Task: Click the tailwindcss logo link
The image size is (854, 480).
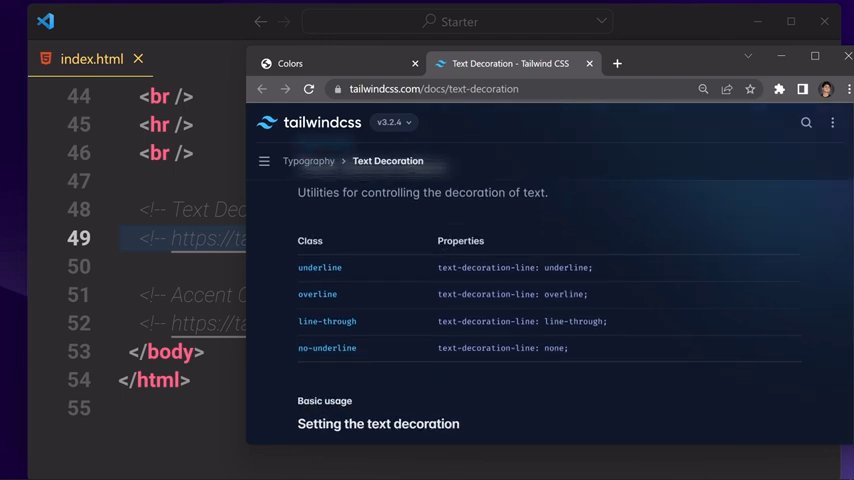Action: [309, 123]
